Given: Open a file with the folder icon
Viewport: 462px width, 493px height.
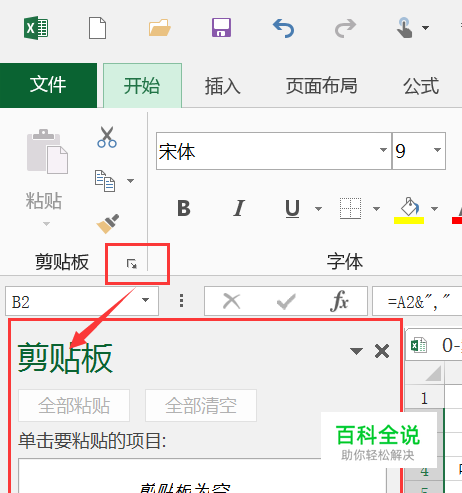Looking at the screenshot, I should pyautogui.click(x=159, y=28).
